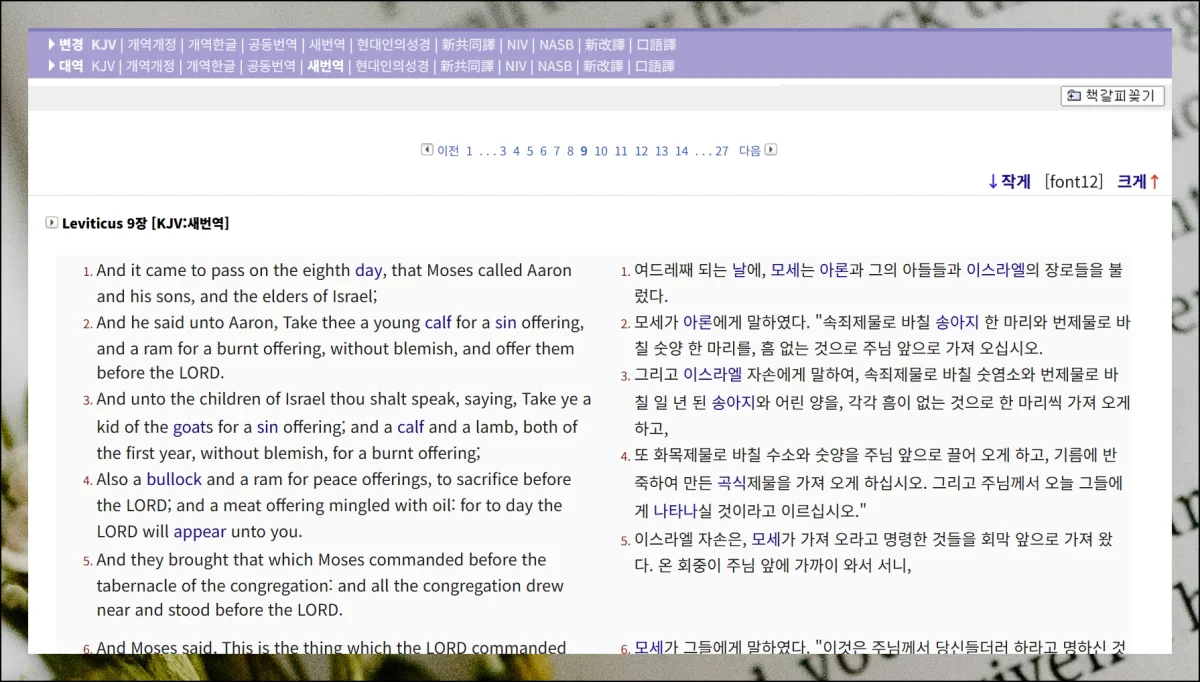Click the 이스라엘 link in Korean verse 3
This screenshot has height=682, width=1200.
pos(712,375)
